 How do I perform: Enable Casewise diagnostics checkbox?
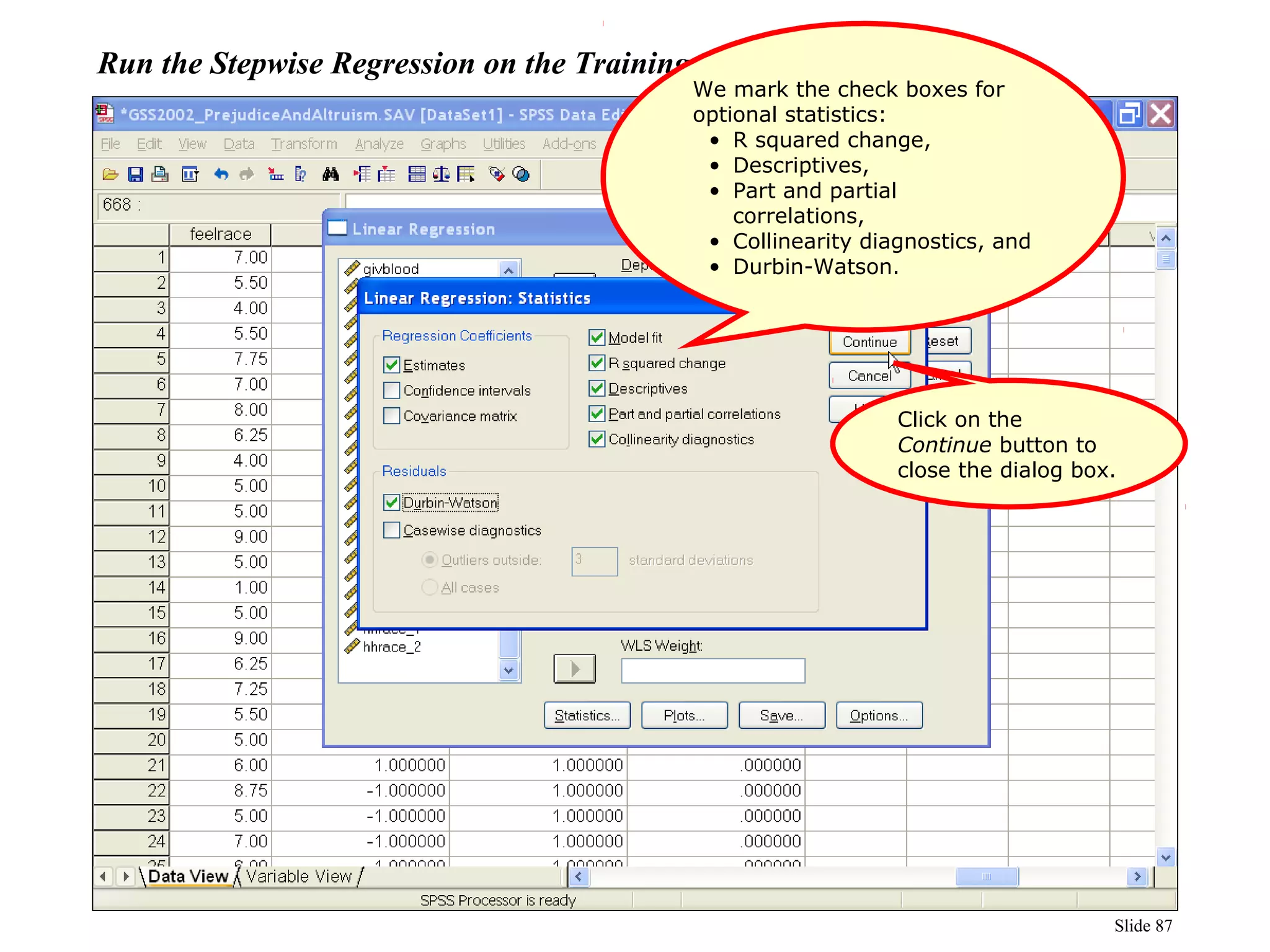pyautogui.click(x=391, y=531)
